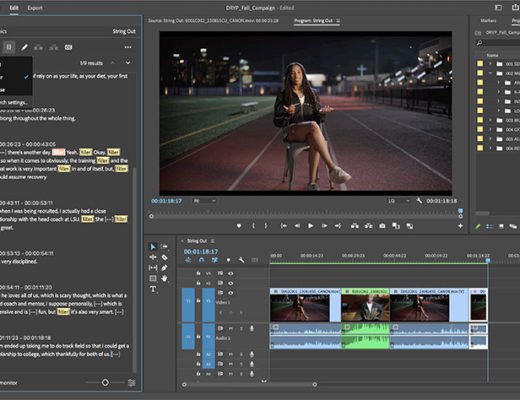Image resolution: width=520 pixels, height=400 pixels.
Task: Select the Rectangle tool
Action: pos(153,278)
